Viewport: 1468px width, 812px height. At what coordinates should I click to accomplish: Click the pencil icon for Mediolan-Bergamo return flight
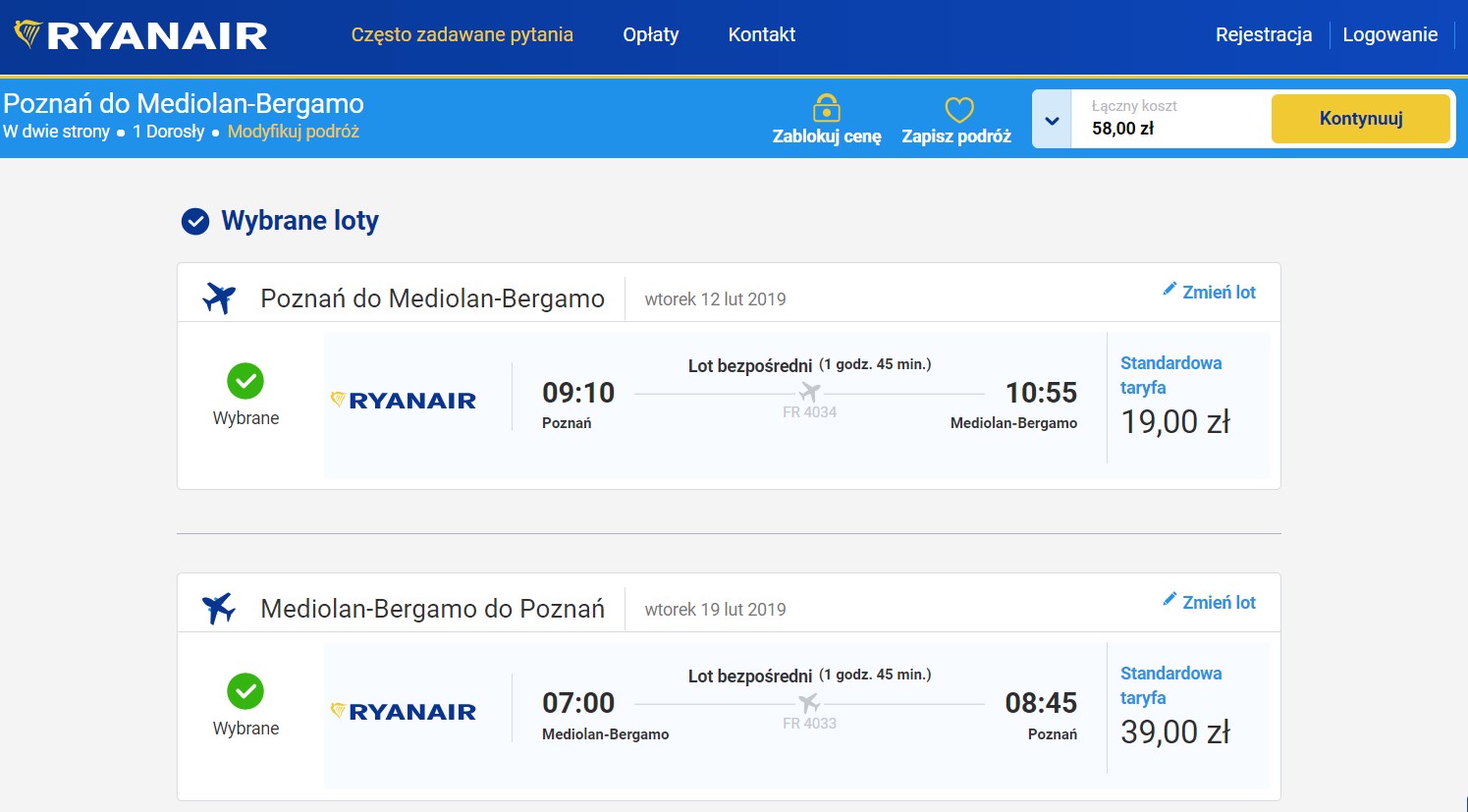[x=1169, y=599]
